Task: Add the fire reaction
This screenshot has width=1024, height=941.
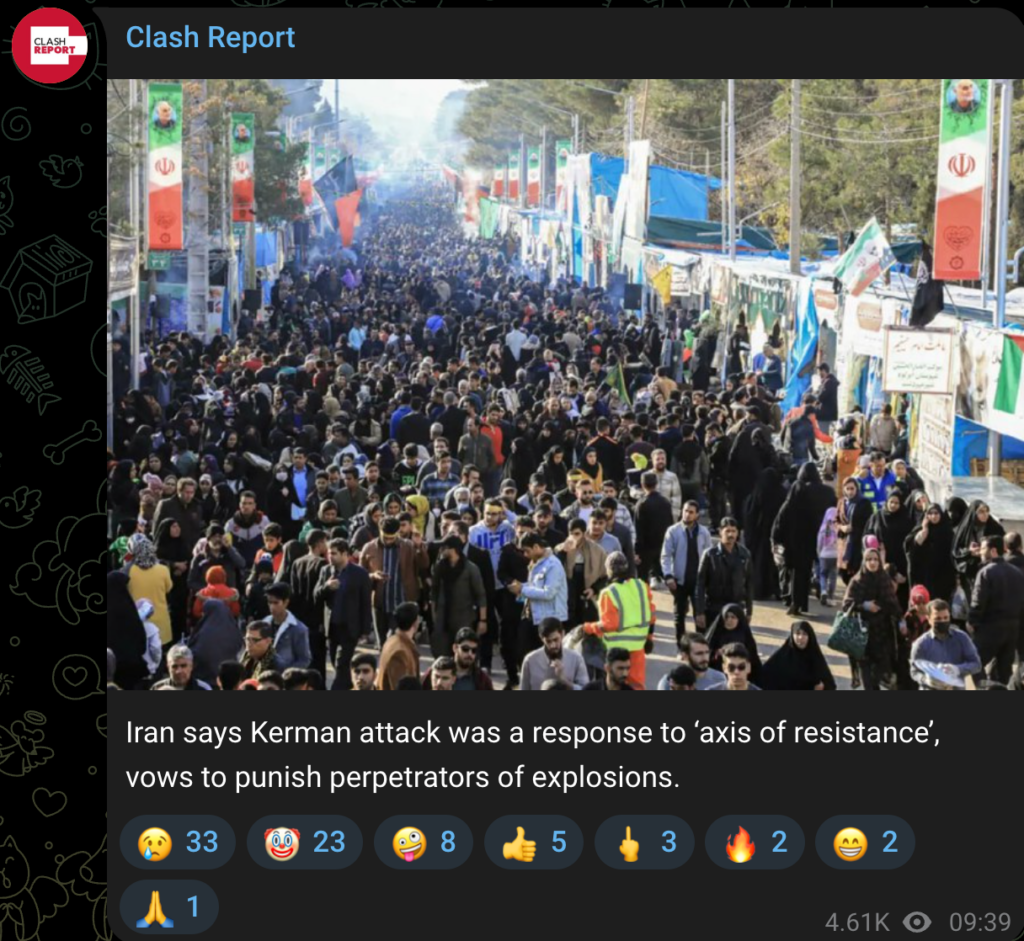Action: 754,842
